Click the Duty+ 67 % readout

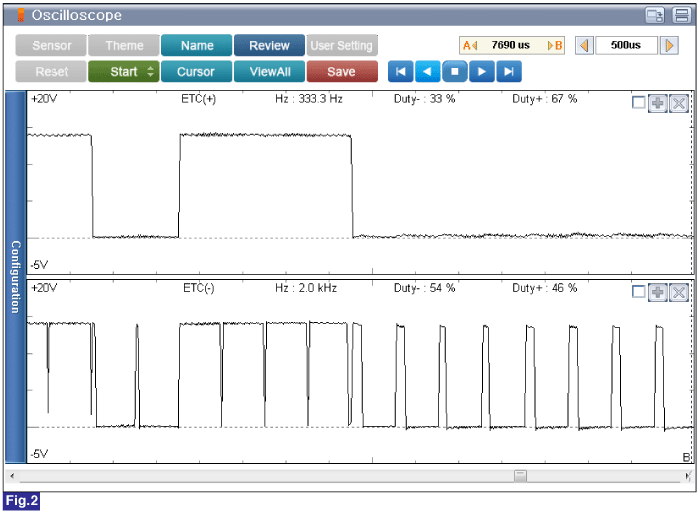click(545, 99)
